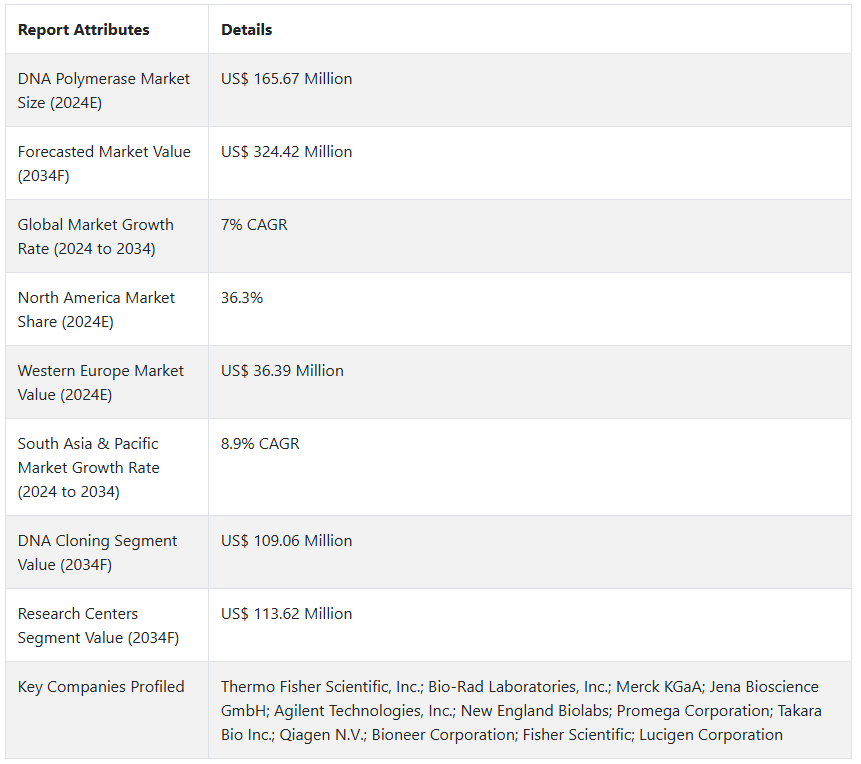This screenshot has height=764, width=861.
Task: Select the "North America Market Share (2024E)" label
Action: coord(96,310)
